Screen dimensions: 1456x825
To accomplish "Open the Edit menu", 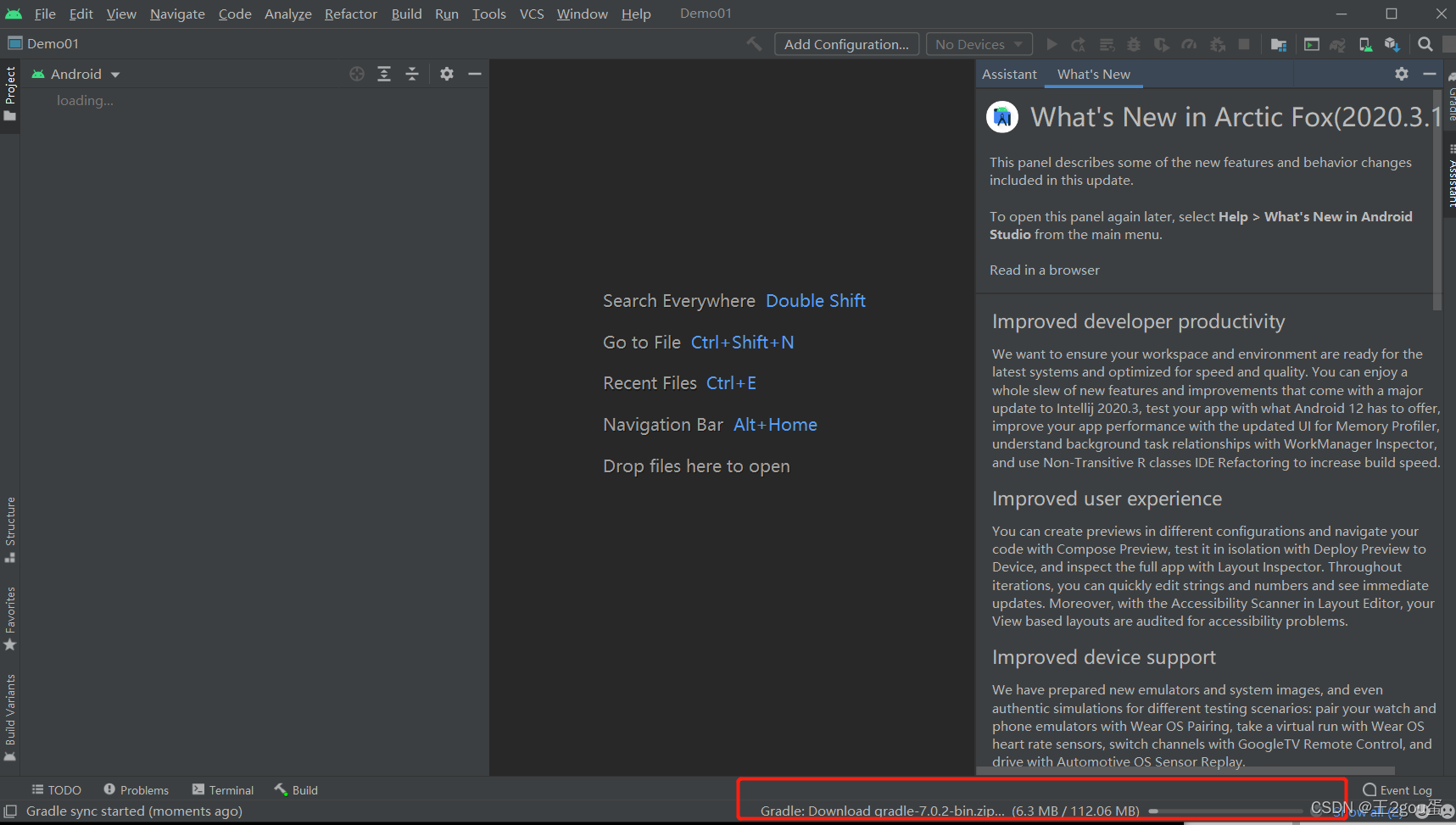I will [x=81, y=14].
